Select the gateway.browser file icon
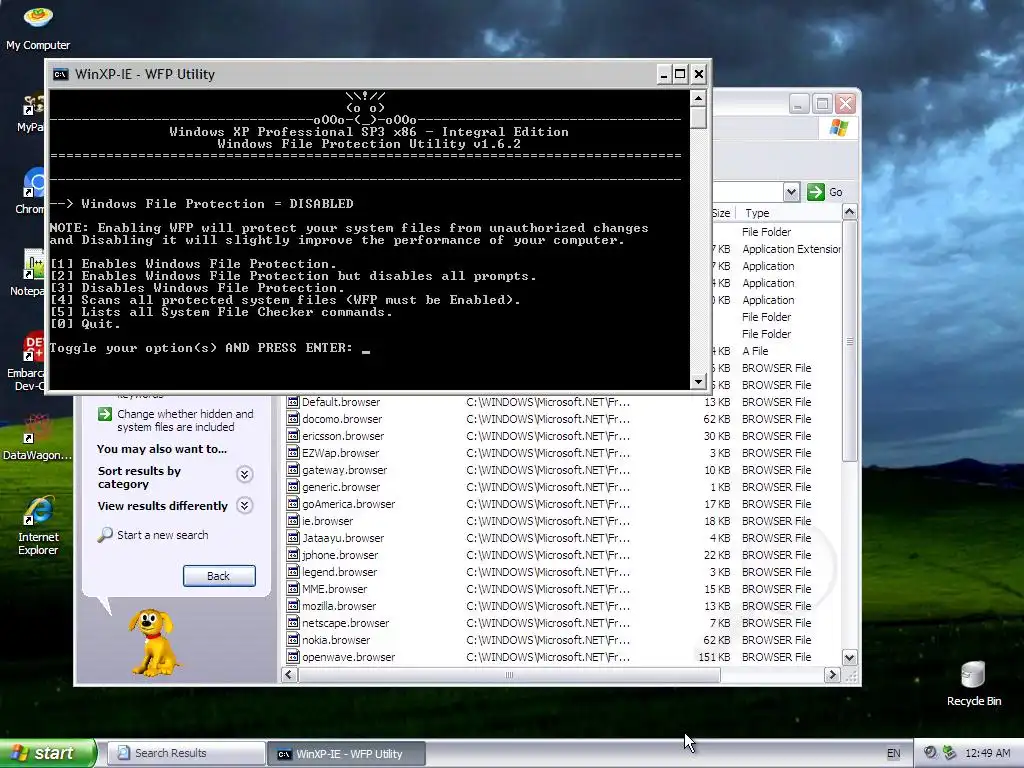The height and width of the screenshot is (768, 1024). (293, 470)
